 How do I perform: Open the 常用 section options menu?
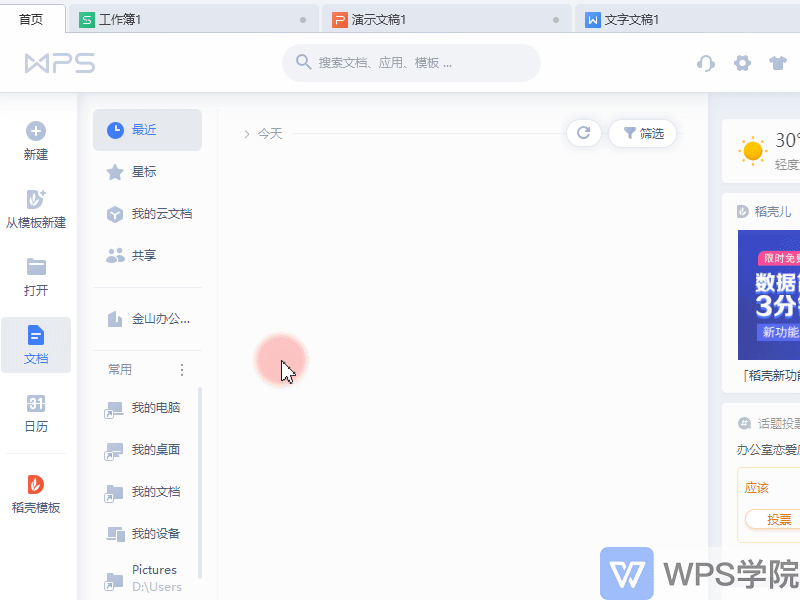(181, 369)
